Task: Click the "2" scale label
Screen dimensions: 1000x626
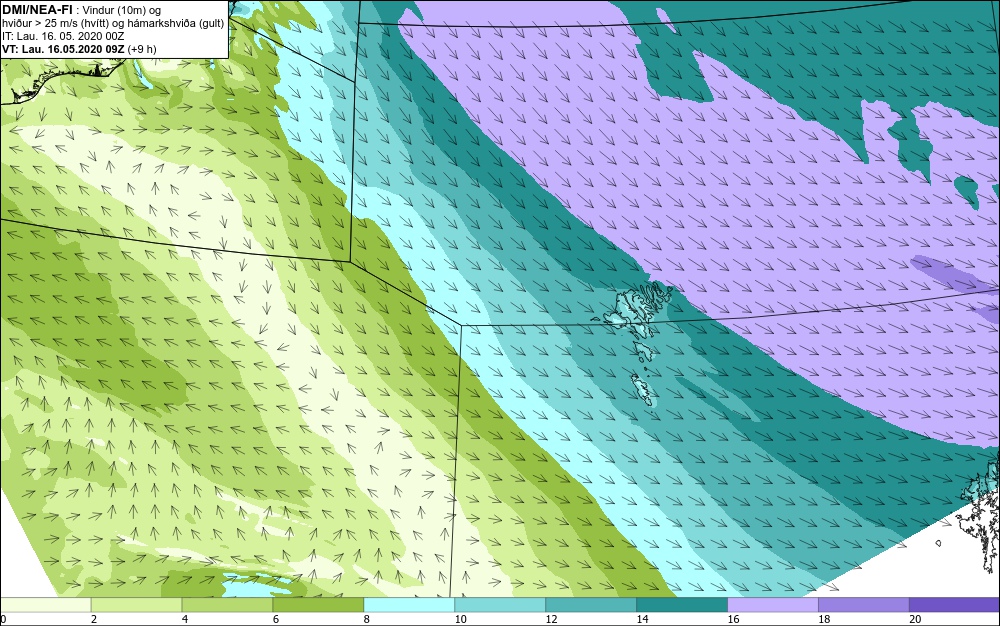Action: tap(94, 619)
